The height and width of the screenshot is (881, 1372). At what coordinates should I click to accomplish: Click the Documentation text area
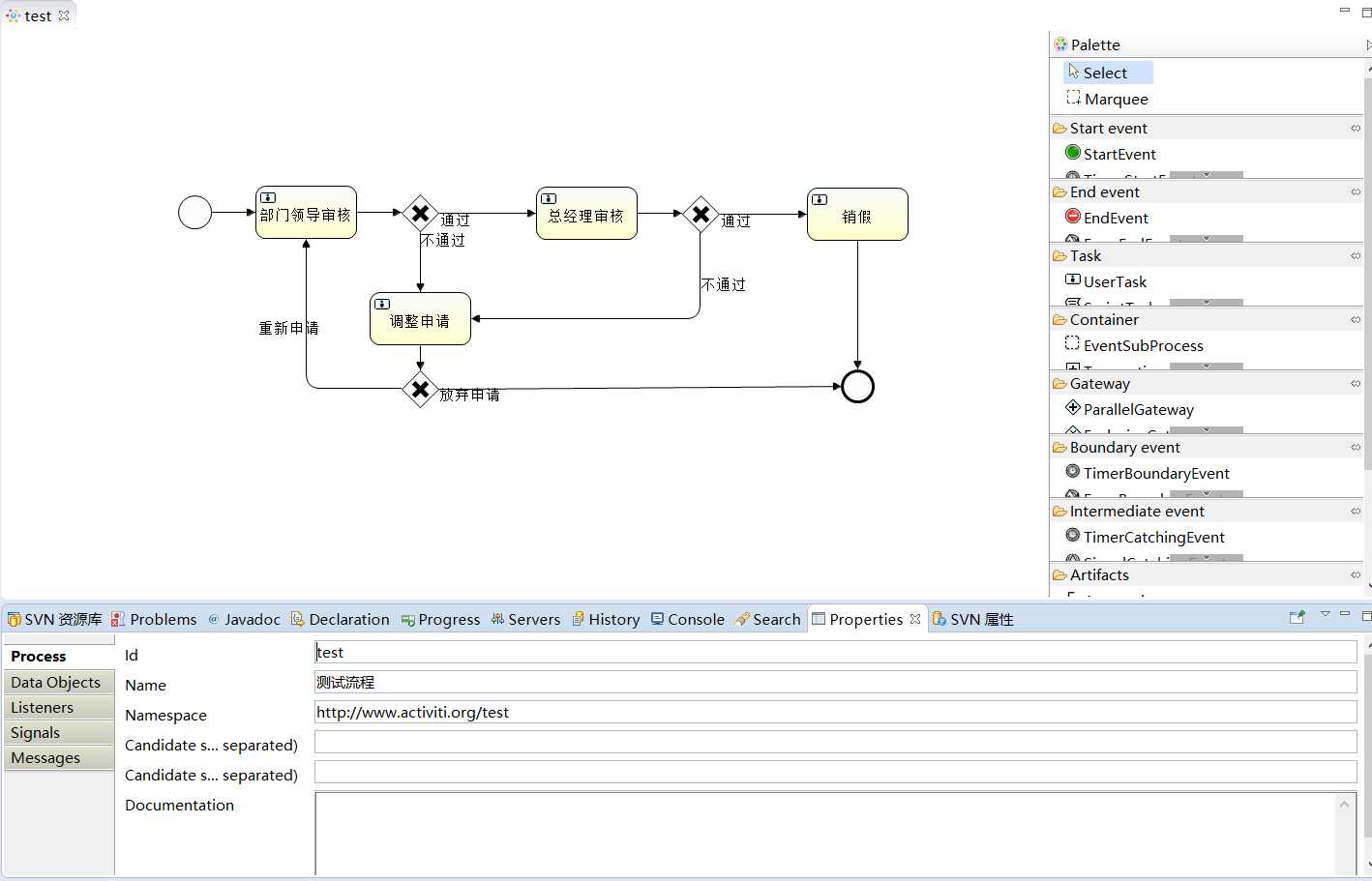pyautogui.click(x=827, y=834)
